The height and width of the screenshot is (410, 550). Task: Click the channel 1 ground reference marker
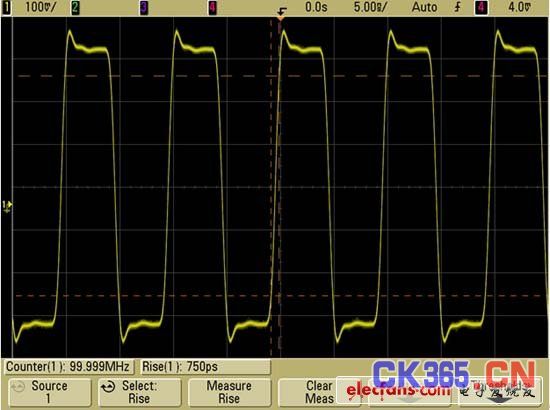7,206
